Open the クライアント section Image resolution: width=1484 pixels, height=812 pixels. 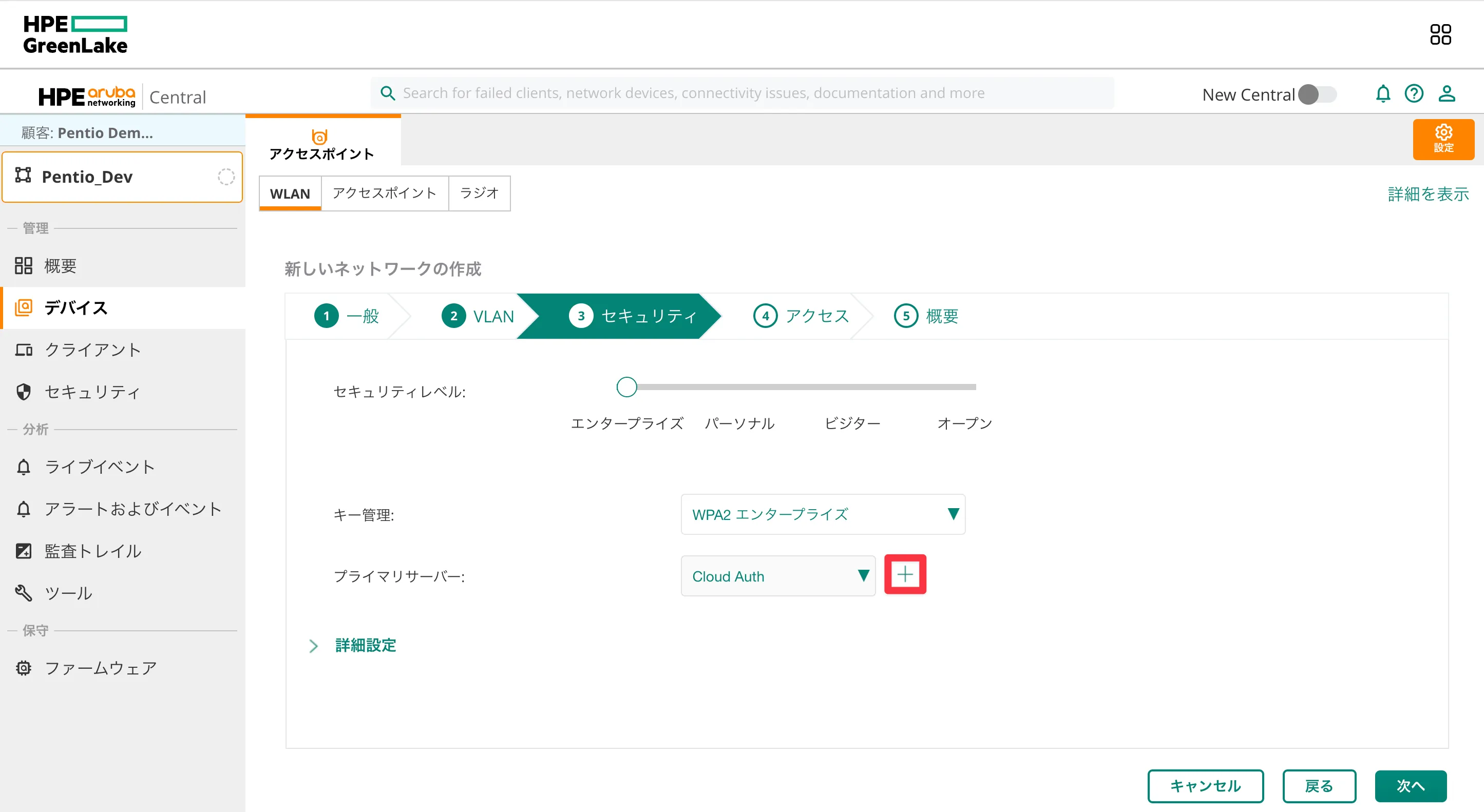pos(92,350)
